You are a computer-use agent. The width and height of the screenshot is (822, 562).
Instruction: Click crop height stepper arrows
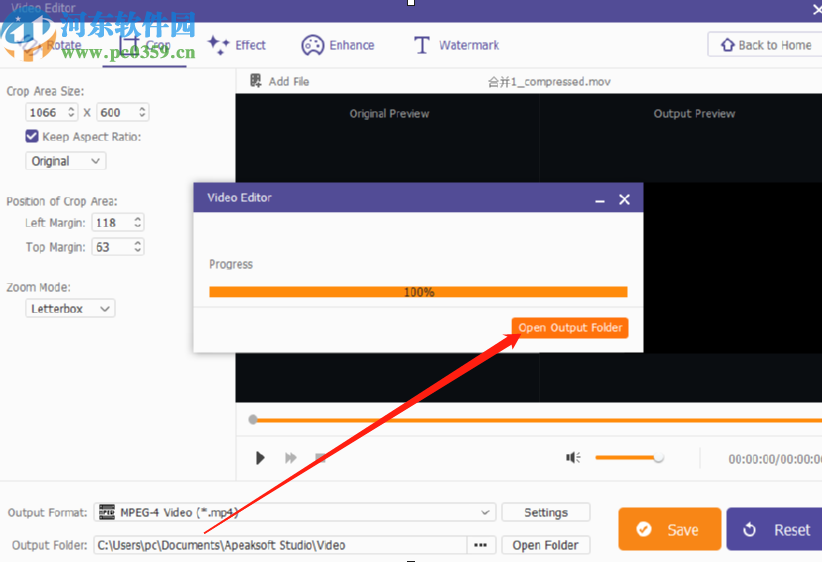pyautogui.click(x=142, y=112)
